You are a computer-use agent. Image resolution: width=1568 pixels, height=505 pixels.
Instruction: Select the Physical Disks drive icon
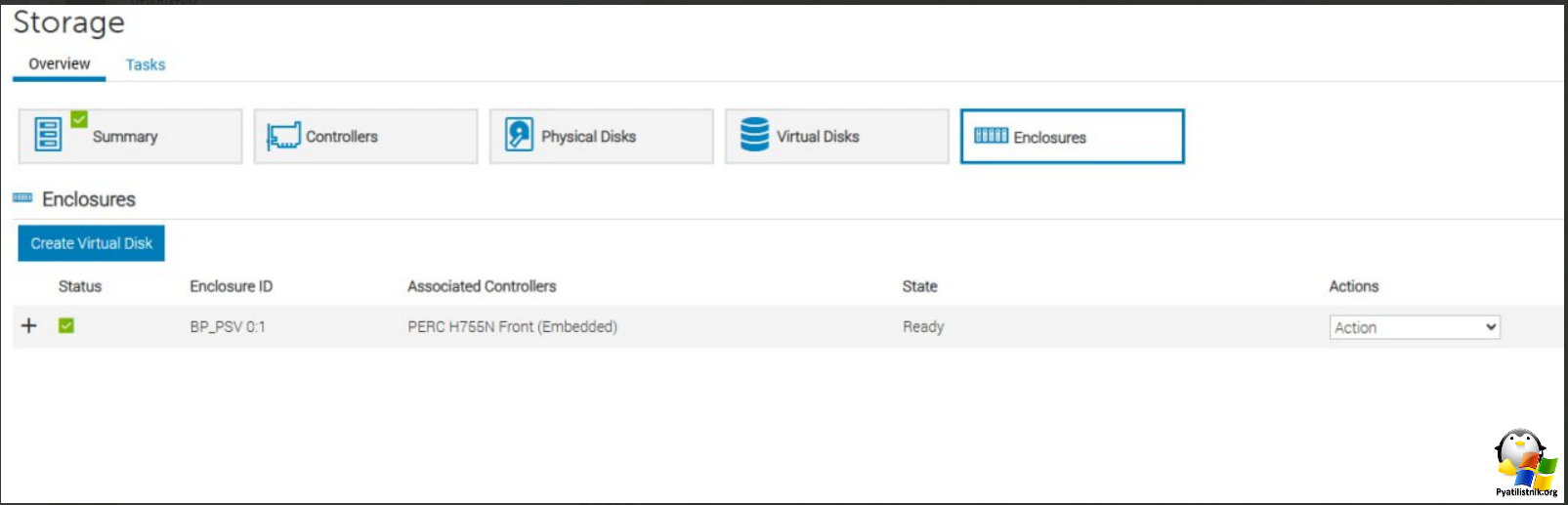tap(519, 135)
